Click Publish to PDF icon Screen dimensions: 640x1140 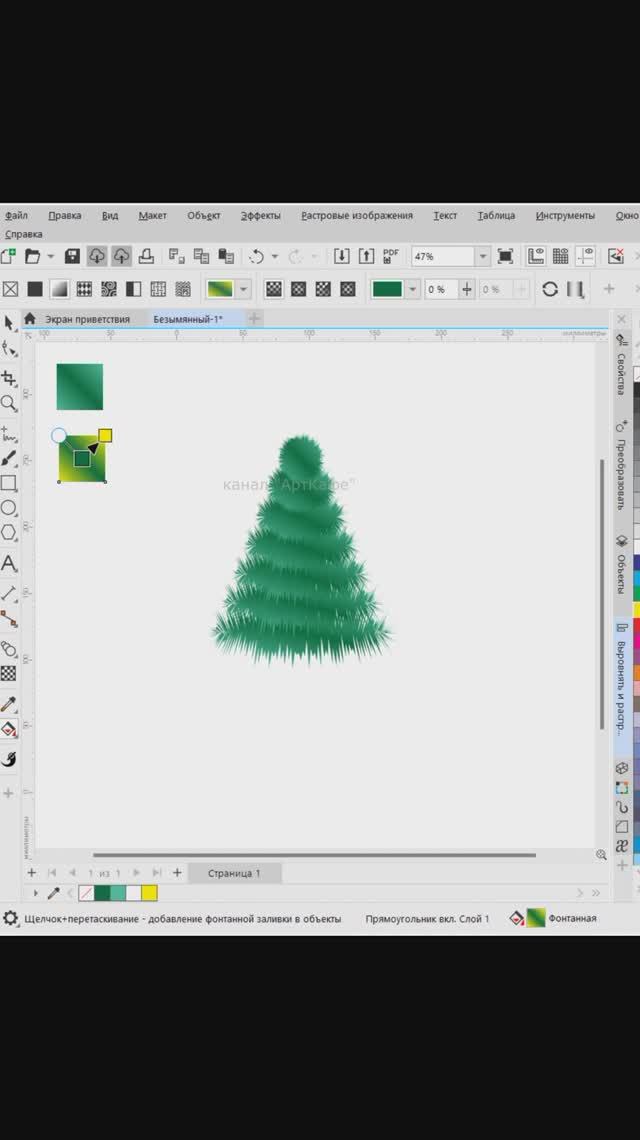coord(391,256)
